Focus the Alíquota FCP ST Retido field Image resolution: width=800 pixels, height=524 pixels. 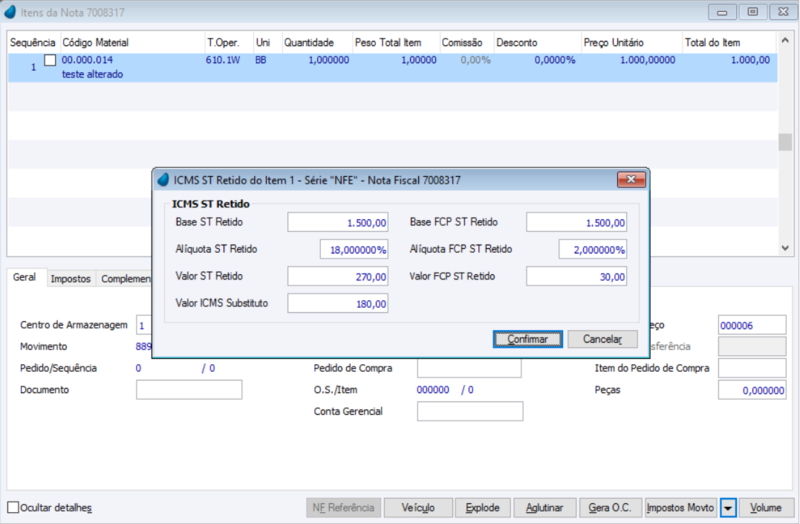click(x=593, y=249)
